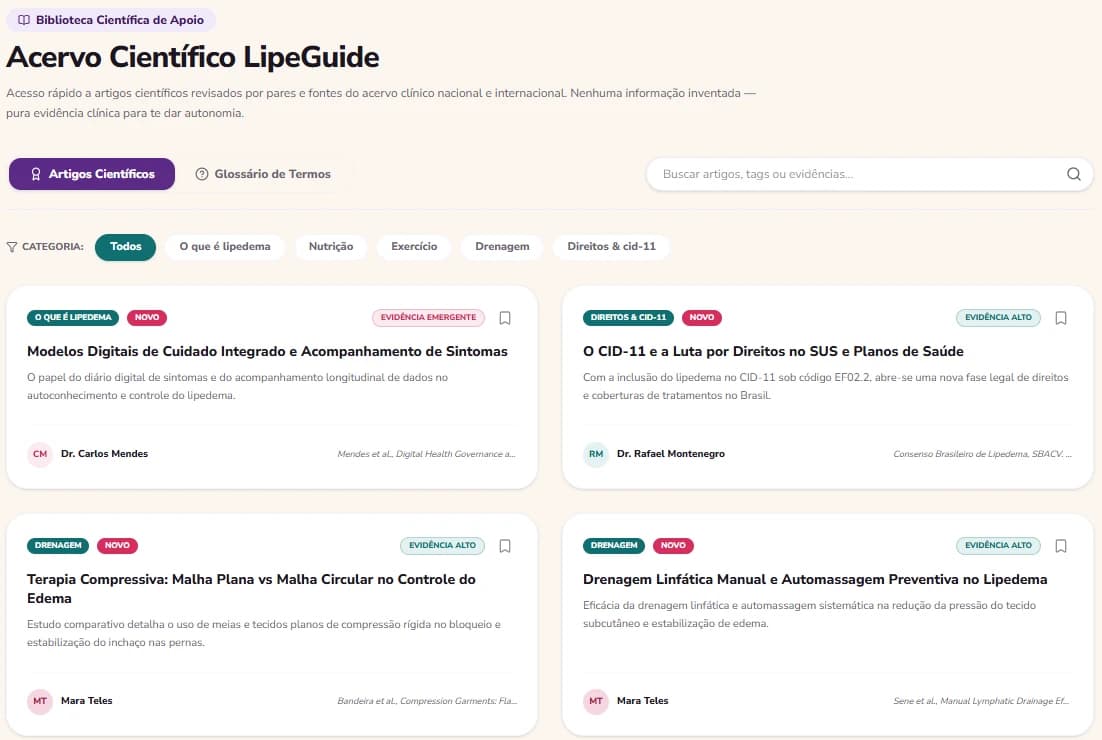Filter by Direitos & cid-11 category
Viewport: 1102px width, 740px height.
click(611, 247)
